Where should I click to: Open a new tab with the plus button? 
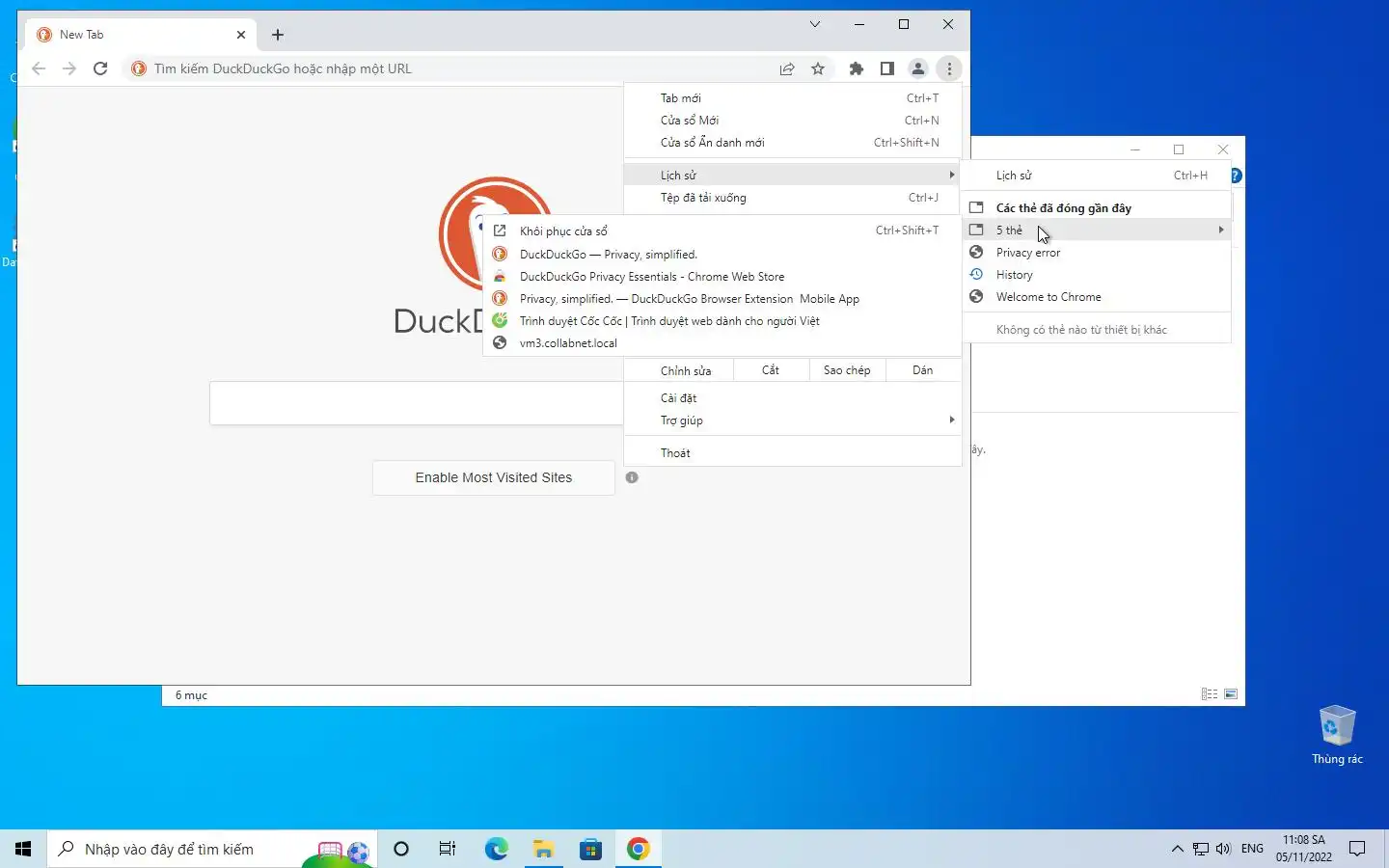(x=278, y=35)
